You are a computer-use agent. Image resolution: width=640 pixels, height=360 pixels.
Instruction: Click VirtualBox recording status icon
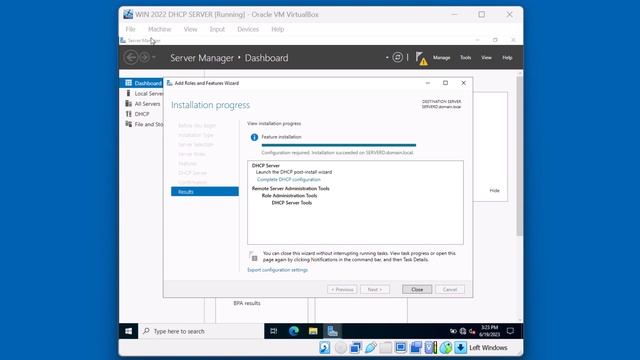pyautogui.click(x=416, y=348)
